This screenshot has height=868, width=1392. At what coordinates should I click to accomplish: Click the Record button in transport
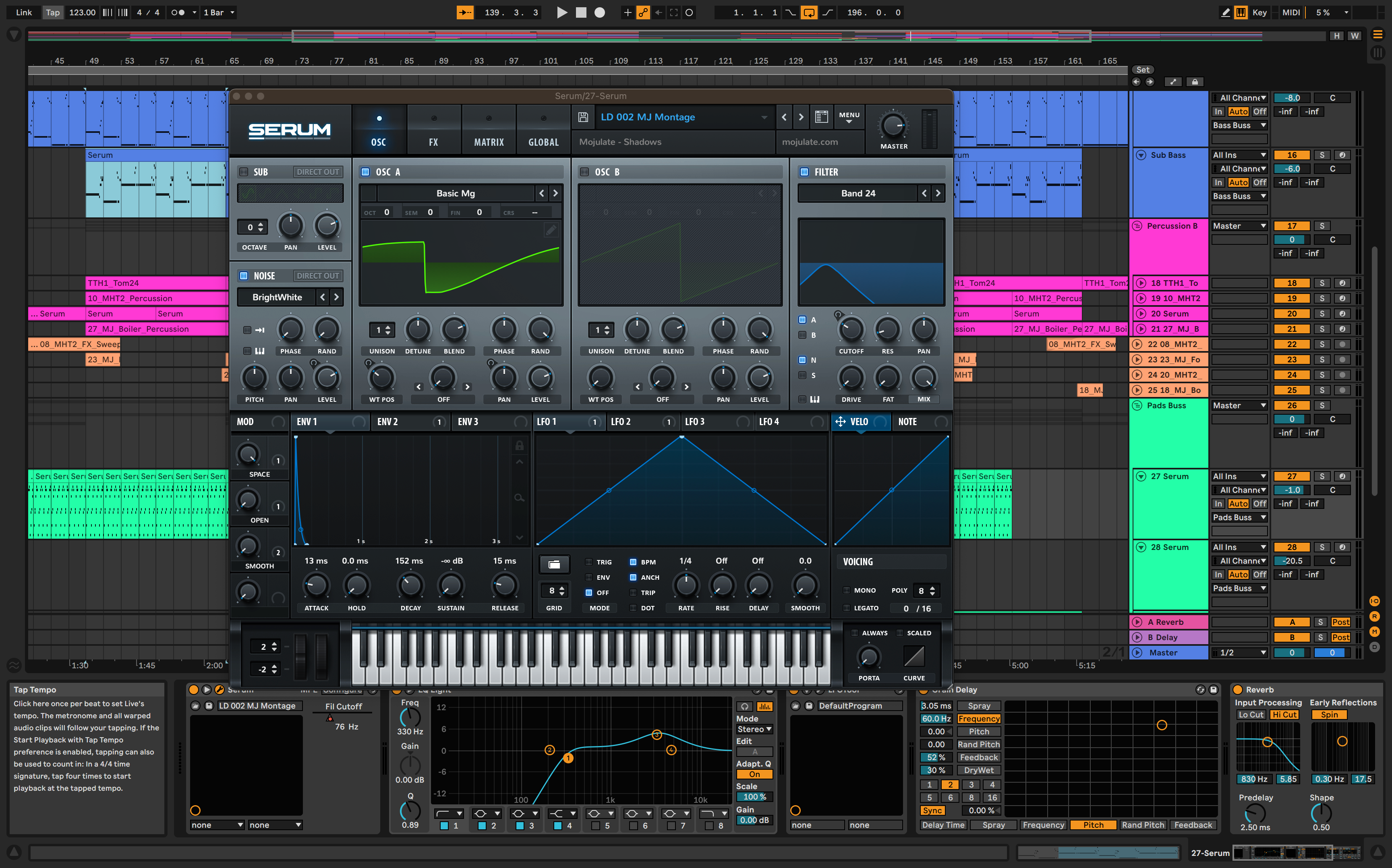[x=599, y=12]
